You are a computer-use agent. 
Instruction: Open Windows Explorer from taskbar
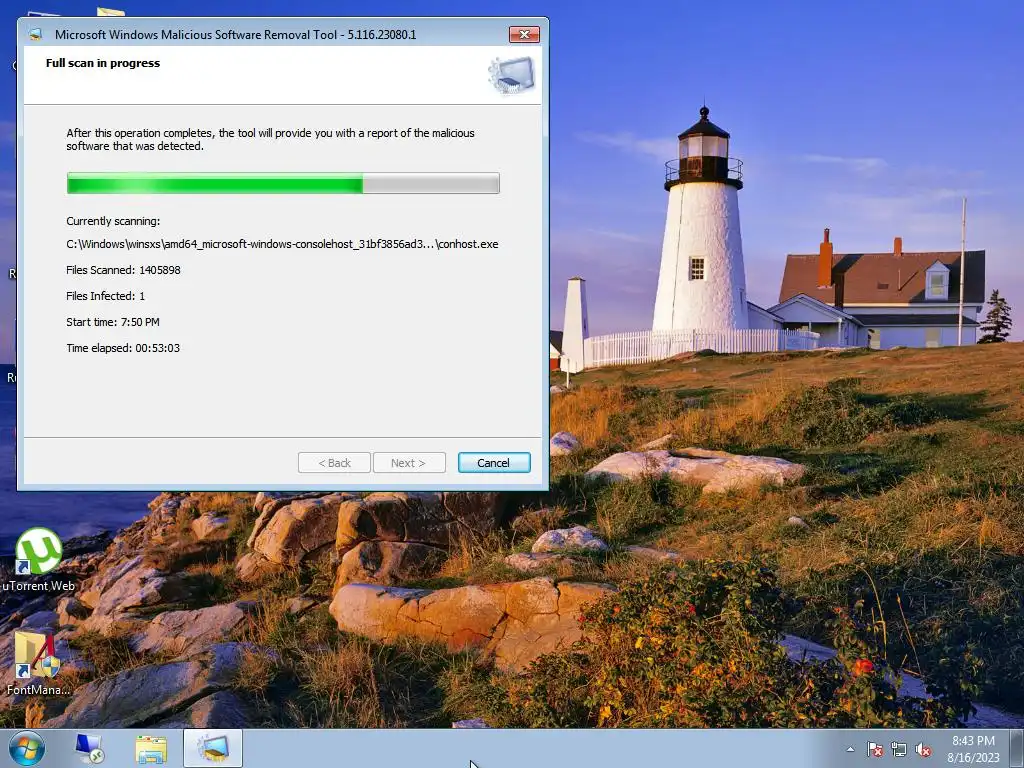tap(151, 748)
